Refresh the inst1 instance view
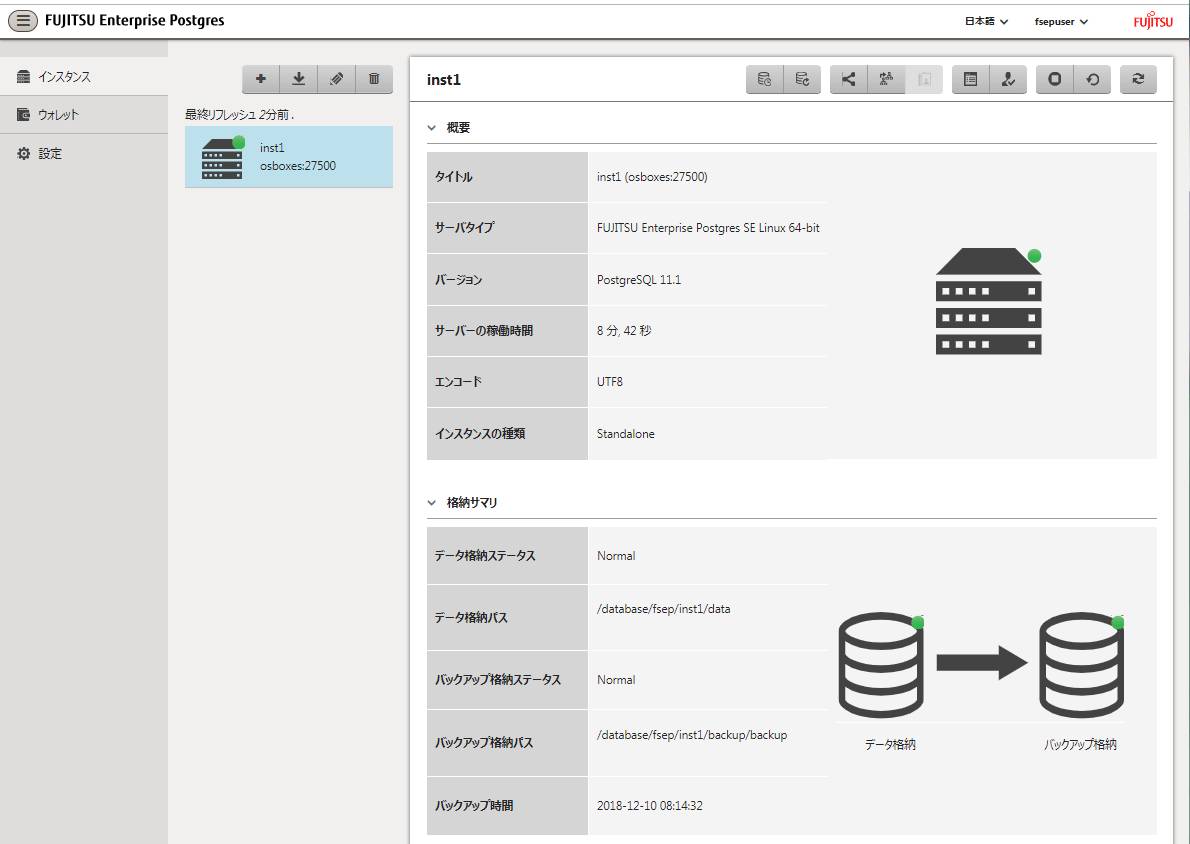 point(1138,79)
